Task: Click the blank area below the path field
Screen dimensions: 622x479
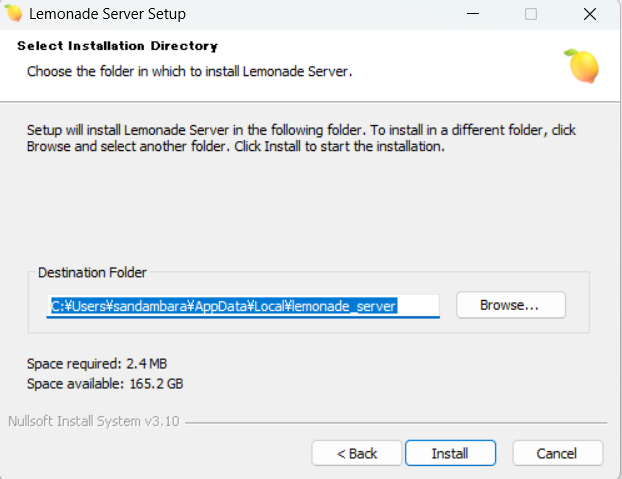Action: [x=300, y=335]
